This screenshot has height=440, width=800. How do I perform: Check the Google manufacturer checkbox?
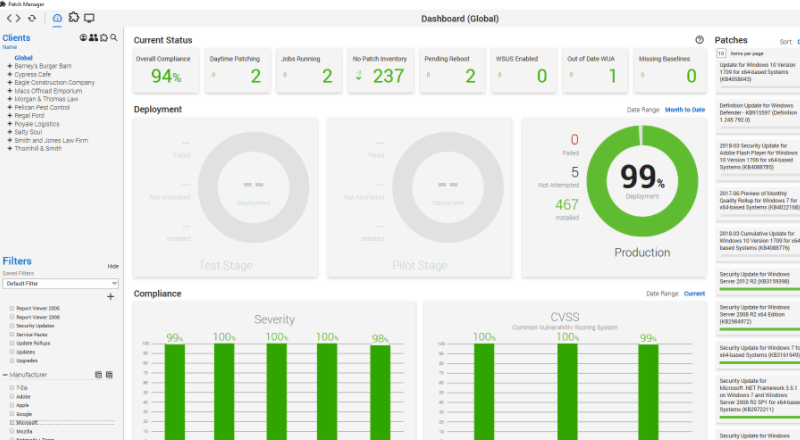click(x=12, y=414)
